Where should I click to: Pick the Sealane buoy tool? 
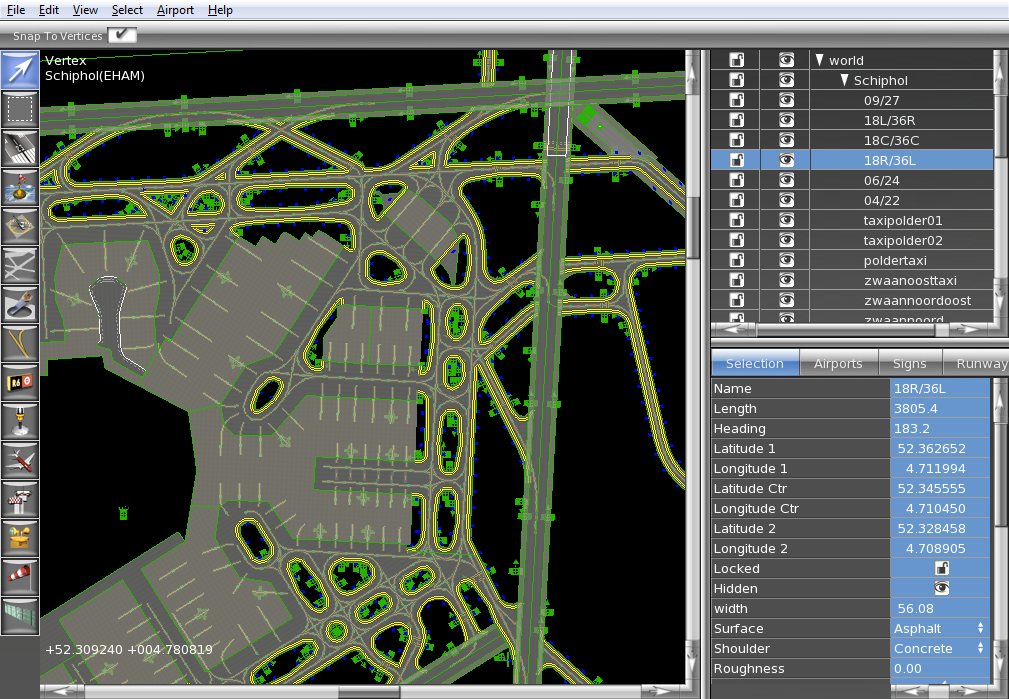20,187
